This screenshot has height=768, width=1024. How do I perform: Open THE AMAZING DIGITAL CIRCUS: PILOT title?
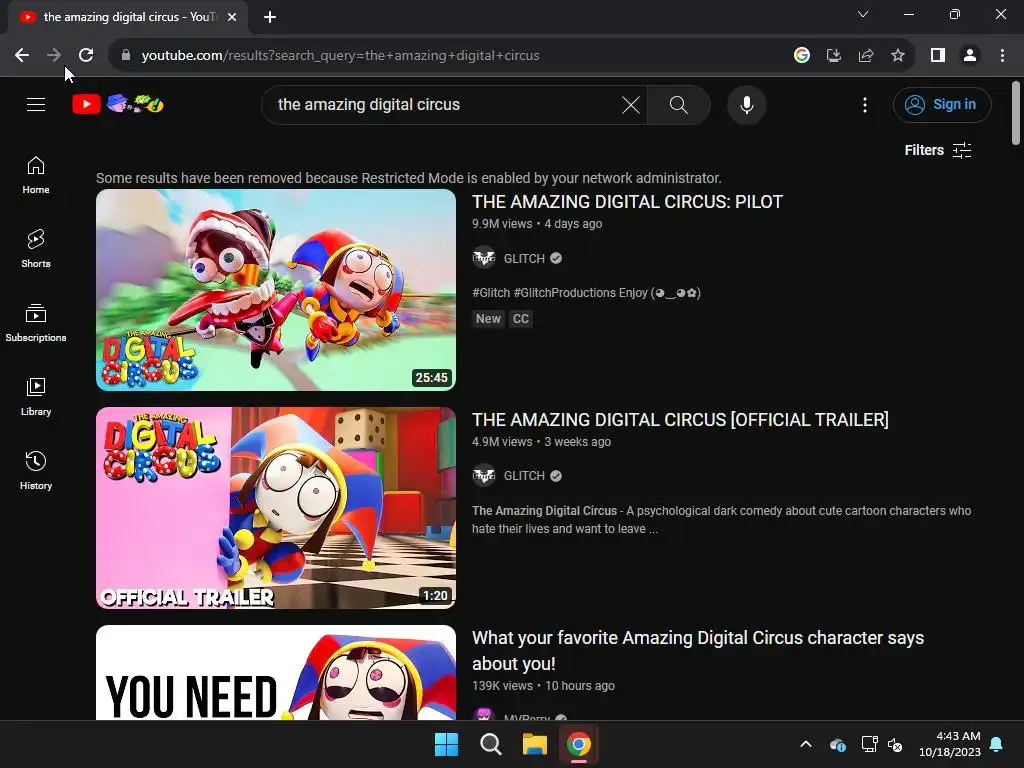[627, 202]
